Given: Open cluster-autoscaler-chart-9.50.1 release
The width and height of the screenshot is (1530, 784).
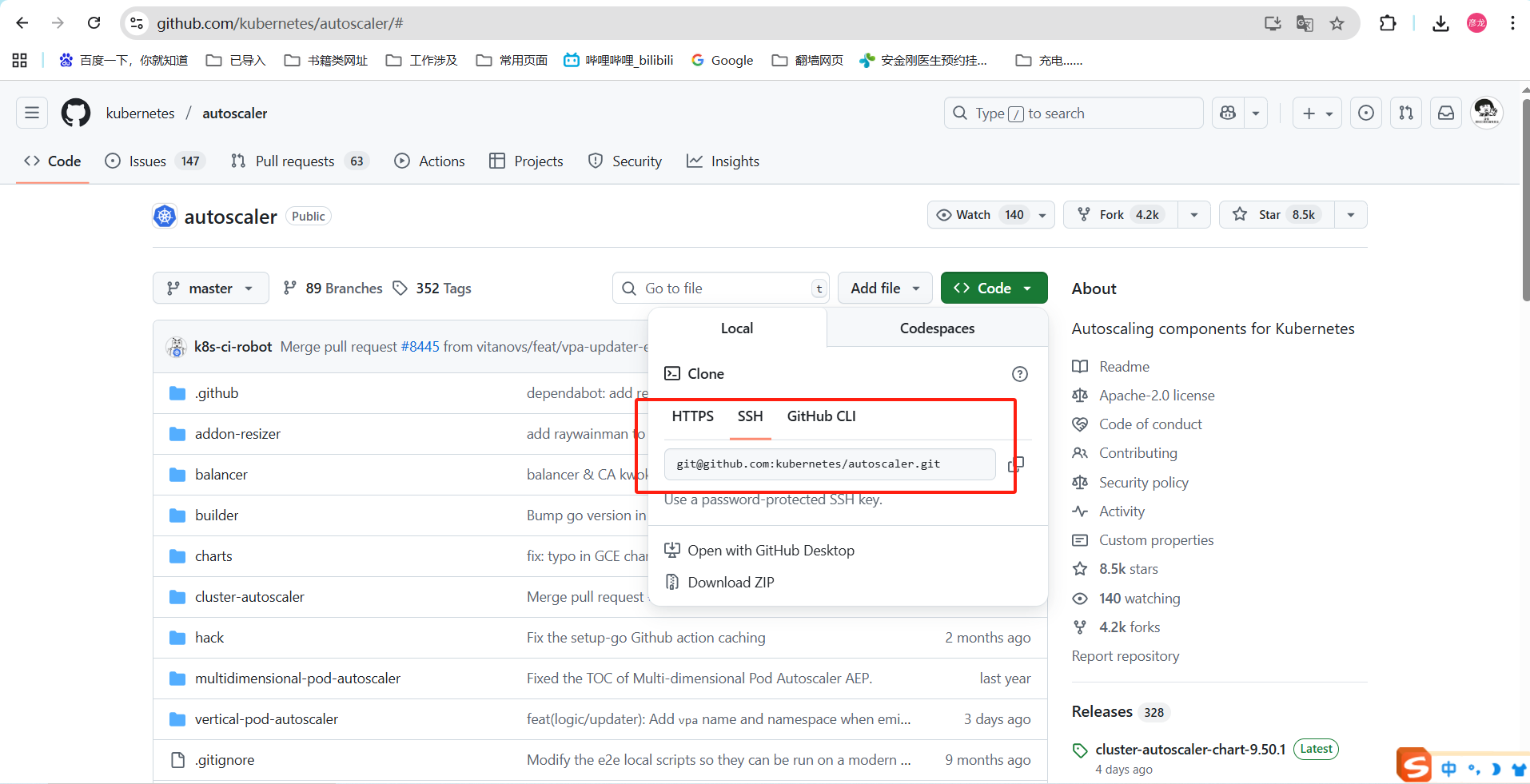Looking at the screenshot, I should (1190, 750).
